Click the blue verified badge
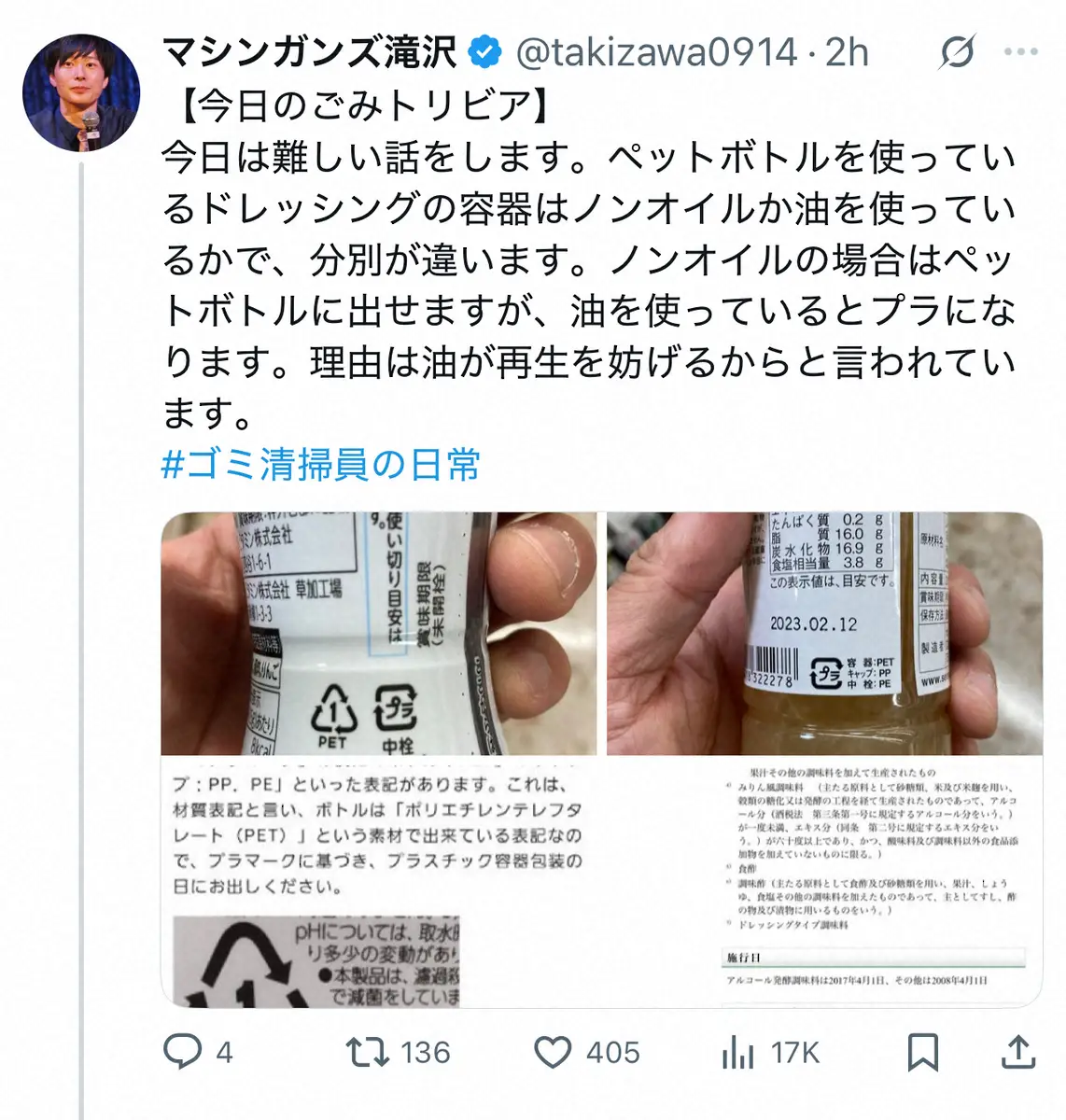 pyautogui.click(x=484, y=53)
